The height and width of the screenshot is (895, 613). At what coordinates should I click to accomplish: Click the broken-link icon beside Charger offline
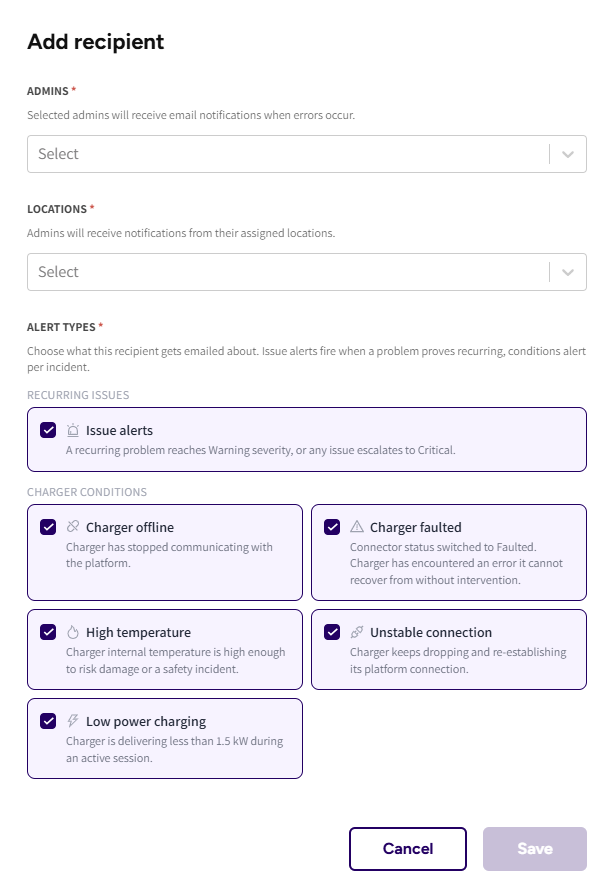pyautogui.click(x=72, y=526)
